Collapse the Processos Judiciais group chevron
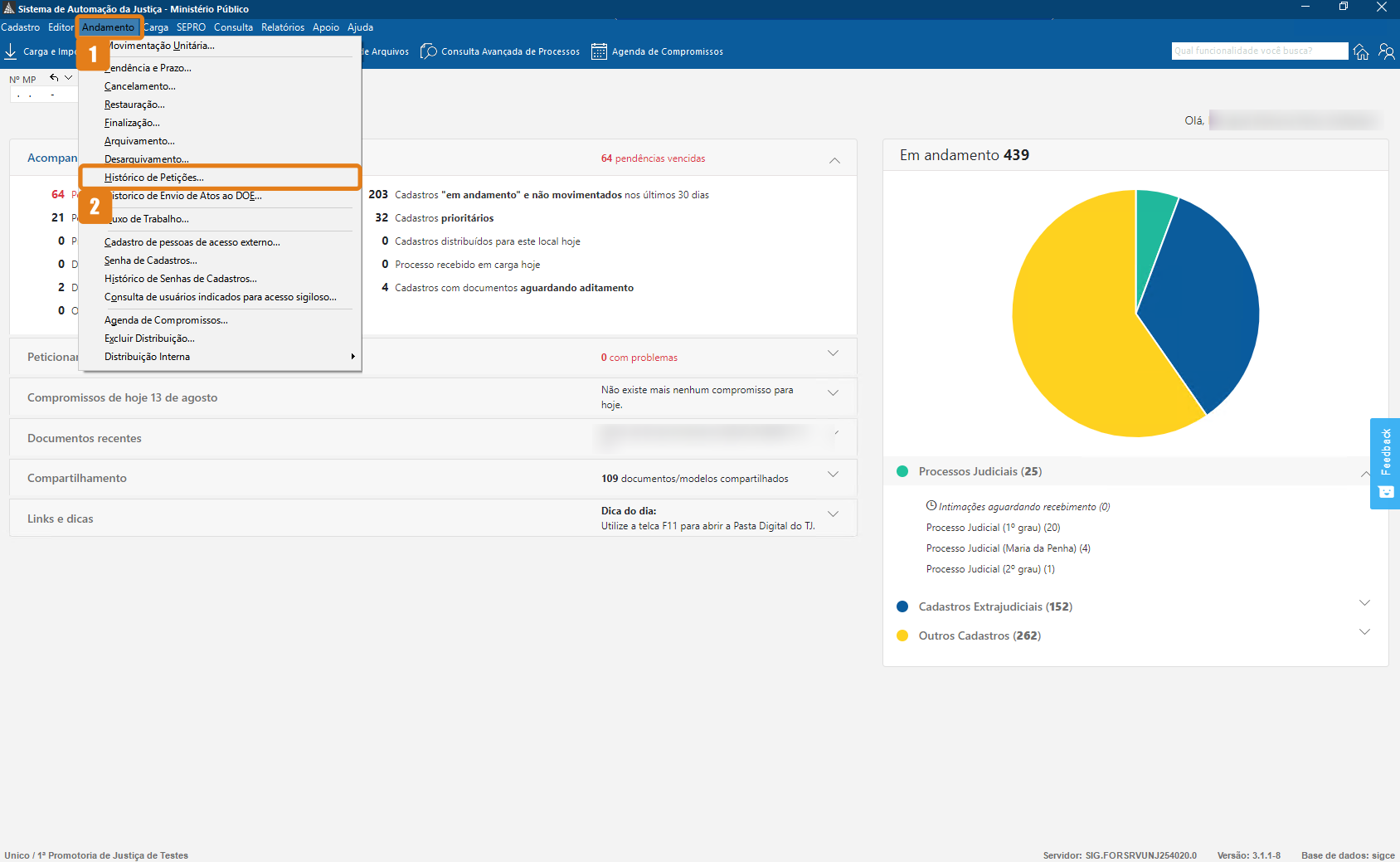Screen dimensions: 1400x862 click(x=1364, y=474)
